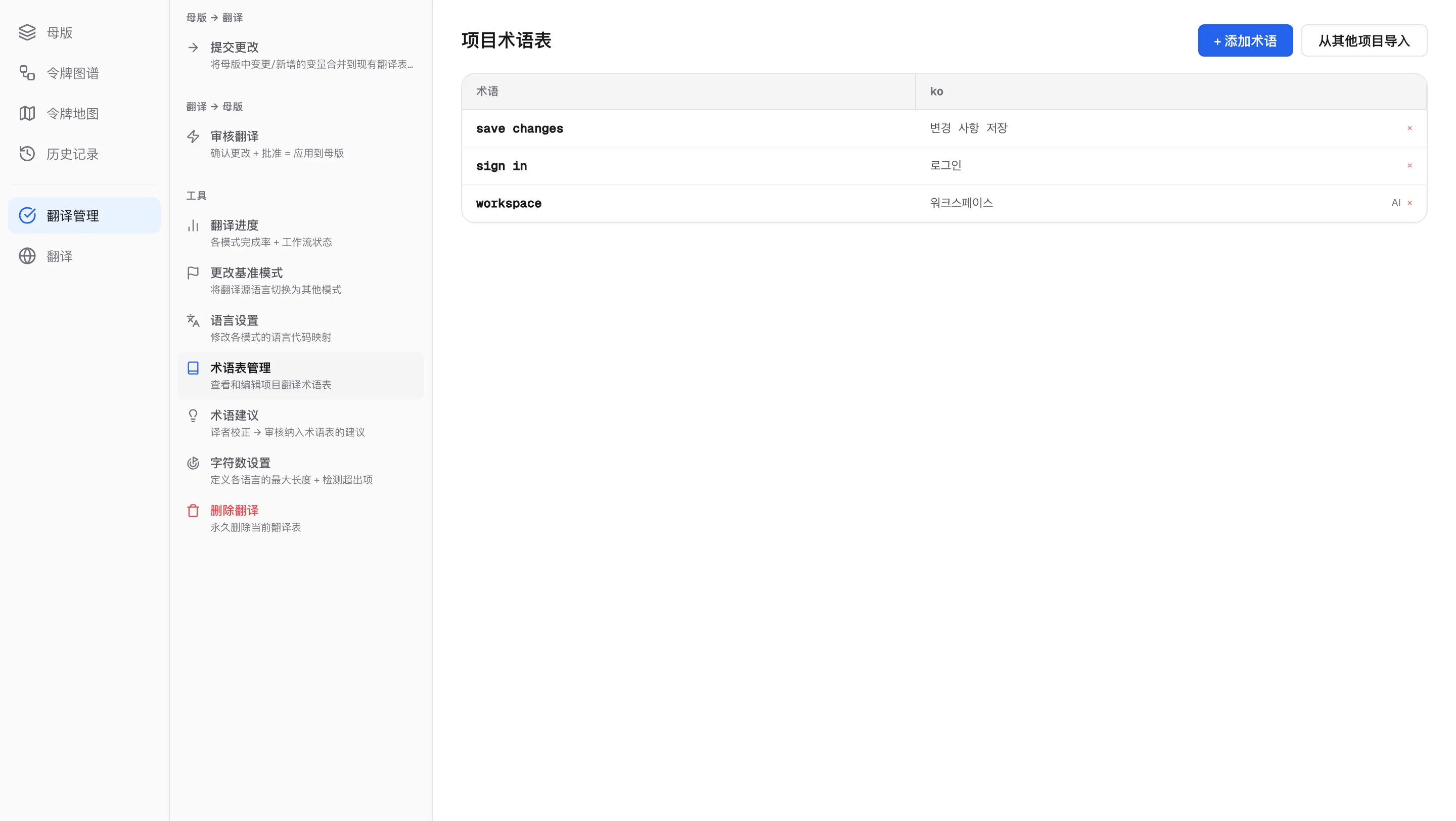Click the 术语建议 lightbulb icon
This screenshot has height=821, width=1456.
193,416
